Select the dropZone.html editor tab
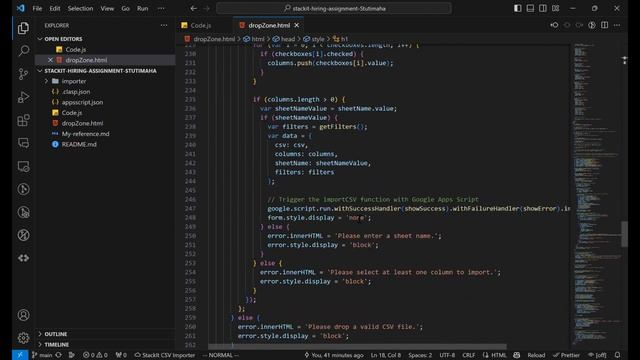Screen dimensions: 640x360 269,25
